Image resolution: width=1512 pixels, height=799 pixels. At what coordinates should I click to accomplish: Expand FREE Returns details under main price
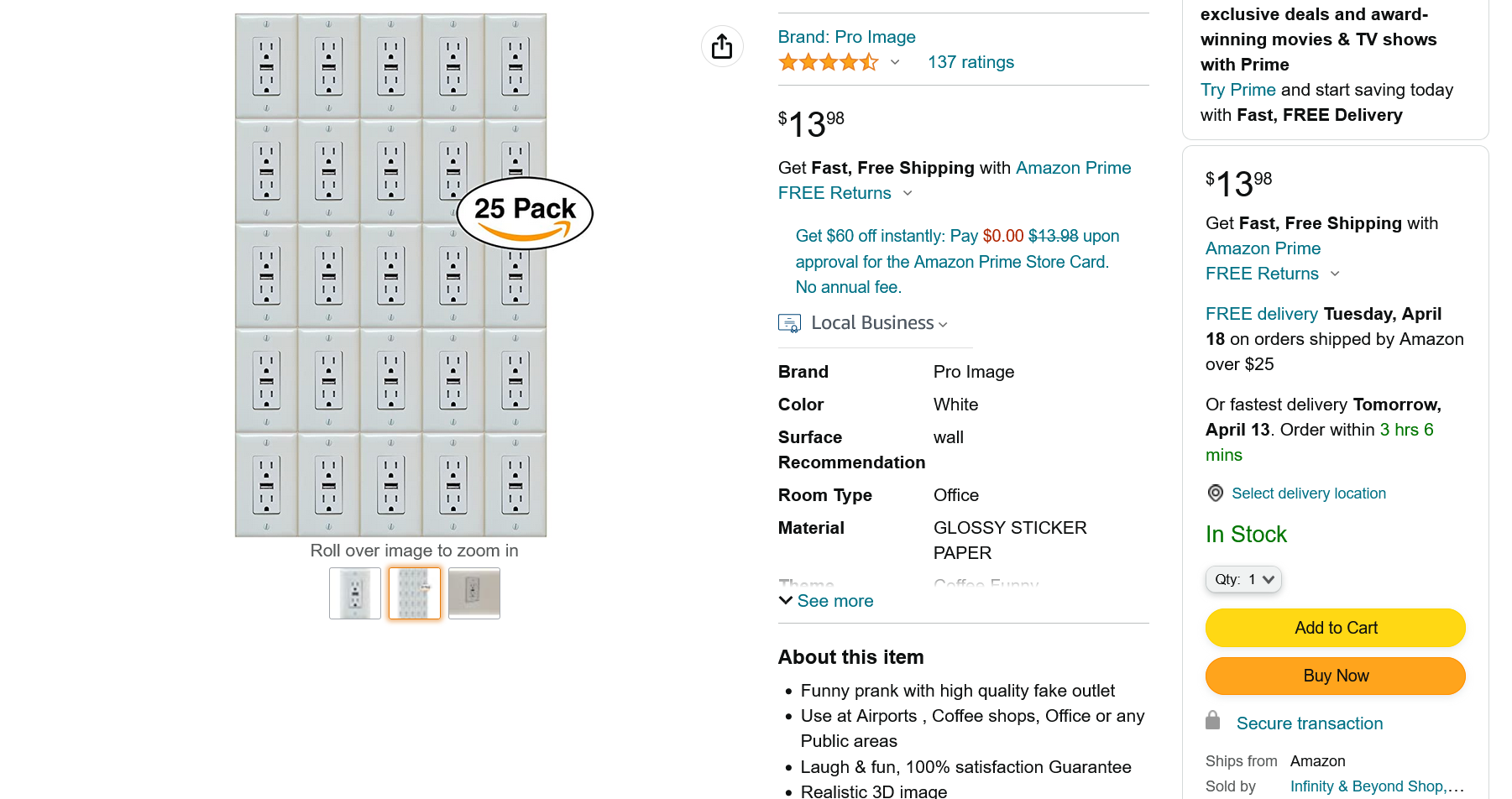[x=908, y=193]
